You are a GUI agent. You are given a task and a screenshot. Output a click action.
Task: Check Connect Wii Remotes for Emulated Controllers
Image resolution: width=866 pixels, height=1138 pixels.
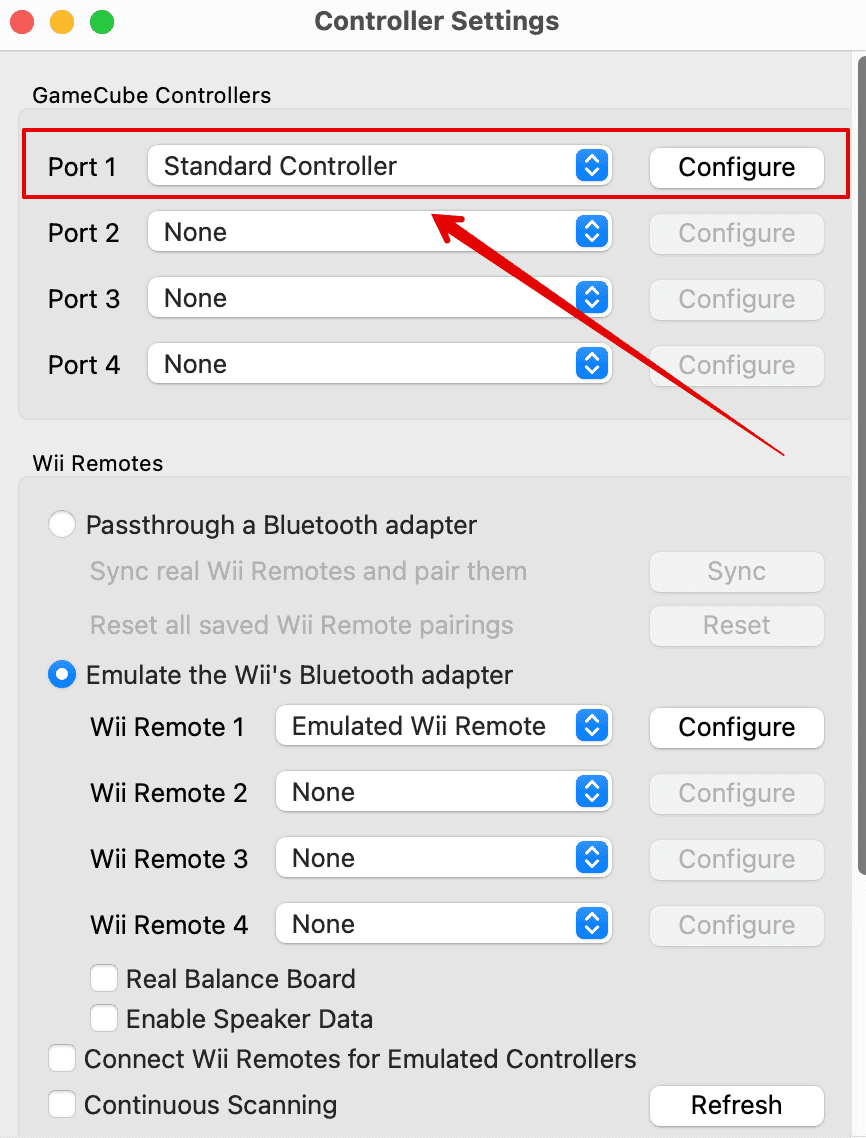pos(62,1059)
